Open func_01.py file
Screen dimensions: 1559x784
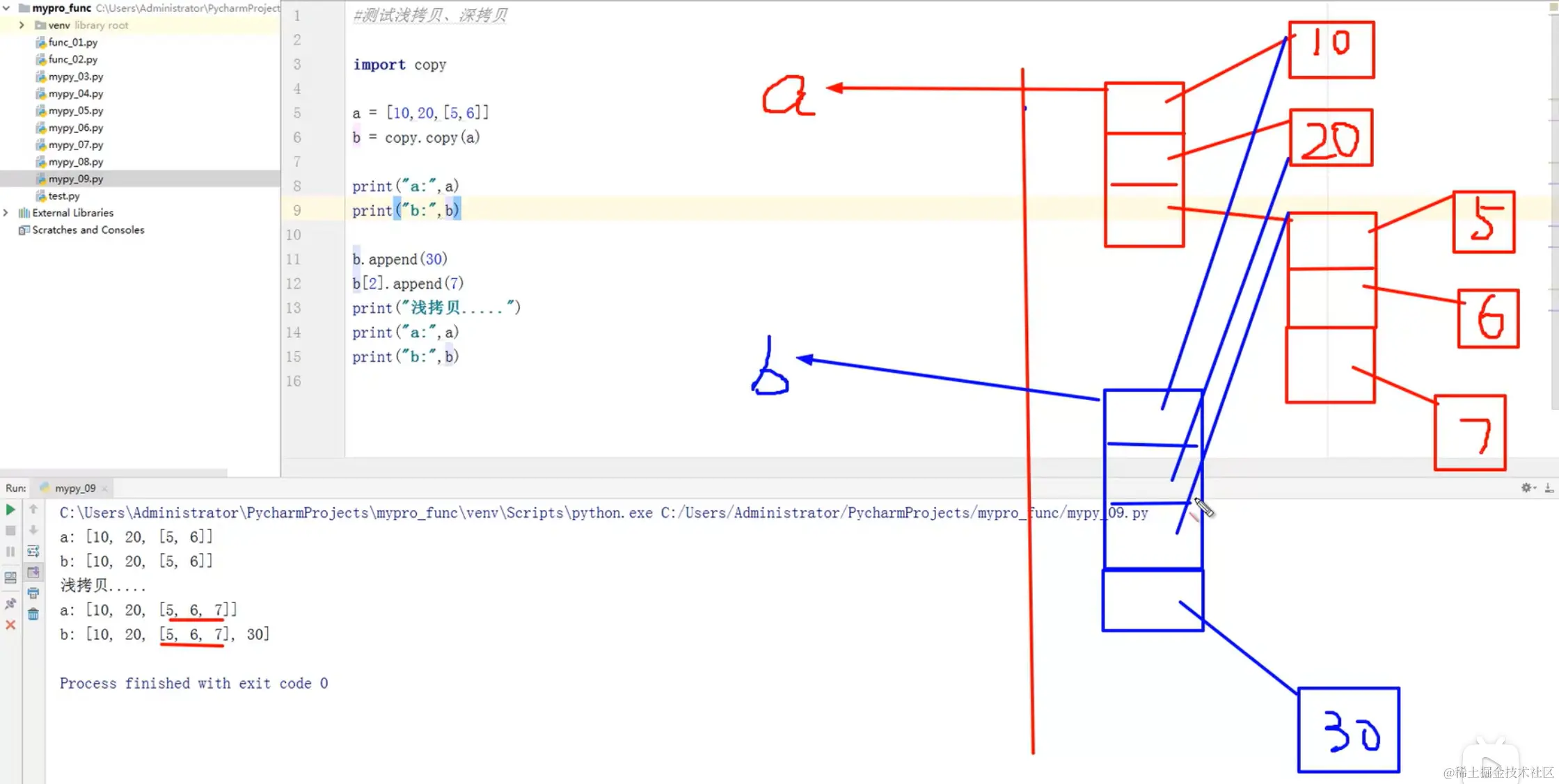tap(72, 42)
